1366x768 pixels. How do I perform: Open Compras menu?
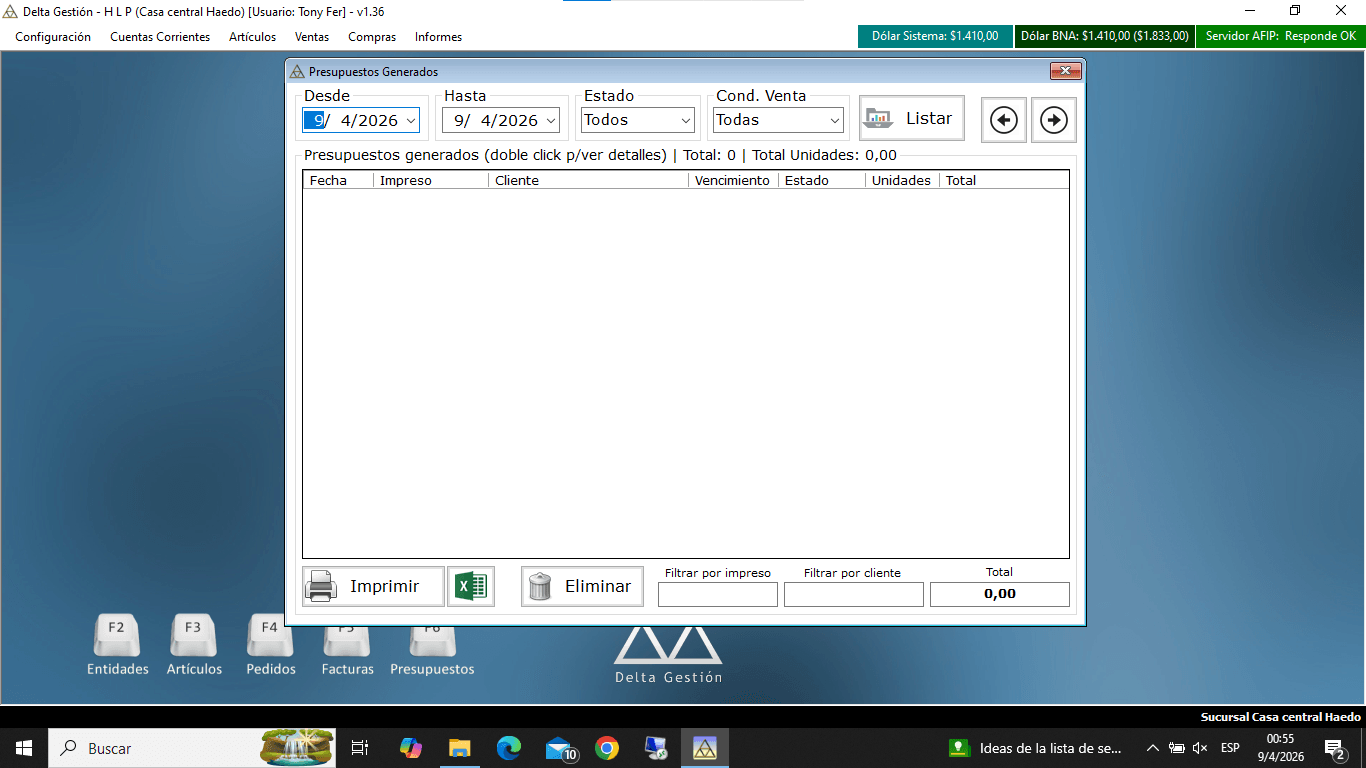[x=372, y=37]
